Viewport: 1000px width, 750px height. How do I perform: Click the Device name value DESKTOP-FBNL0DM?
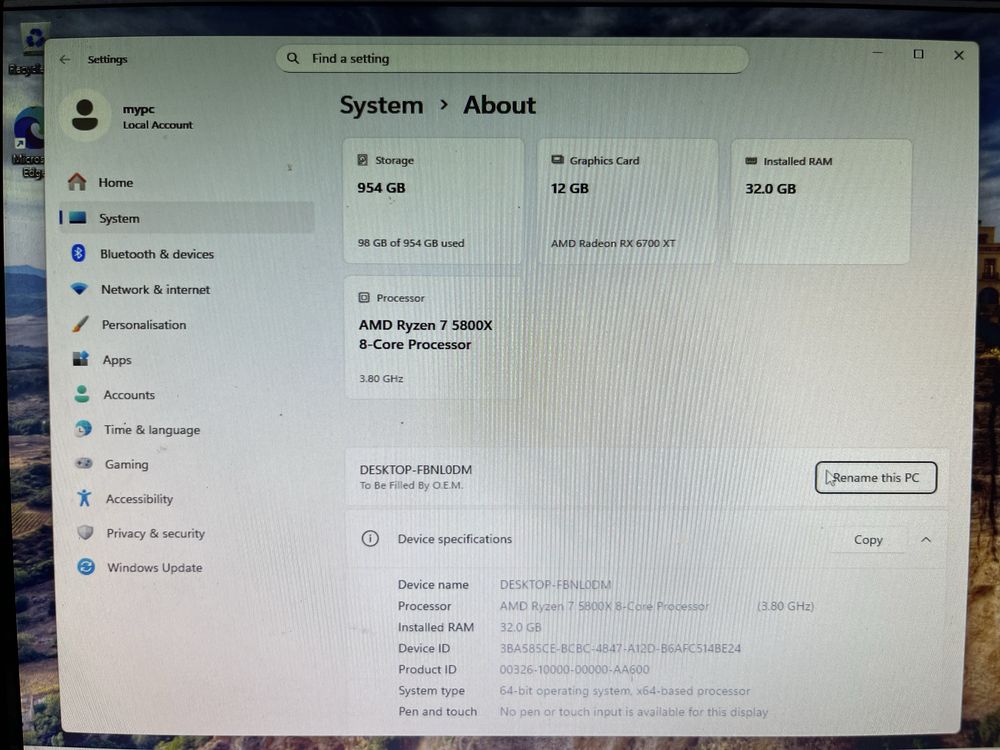point(555,584)
